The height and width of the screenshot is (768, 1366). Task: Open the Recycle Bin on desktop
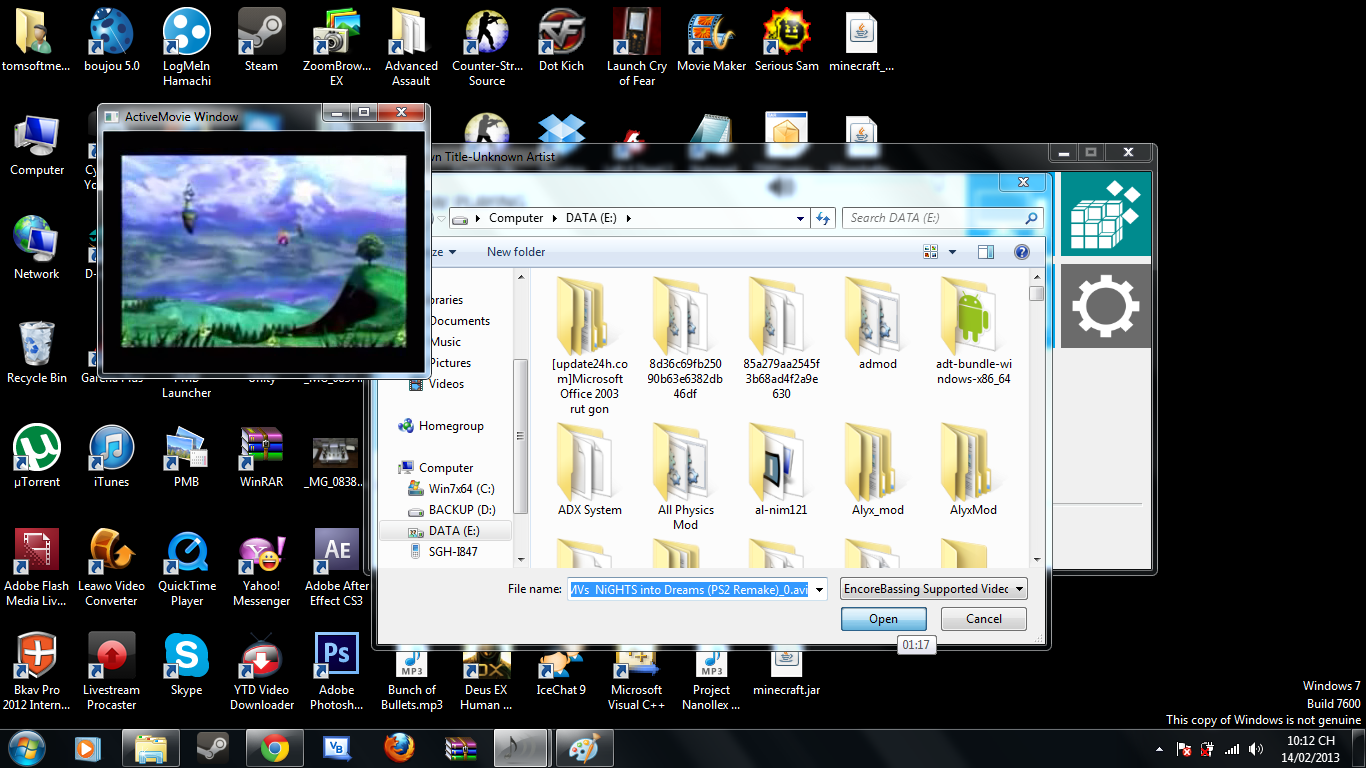(x=37, y=353)
